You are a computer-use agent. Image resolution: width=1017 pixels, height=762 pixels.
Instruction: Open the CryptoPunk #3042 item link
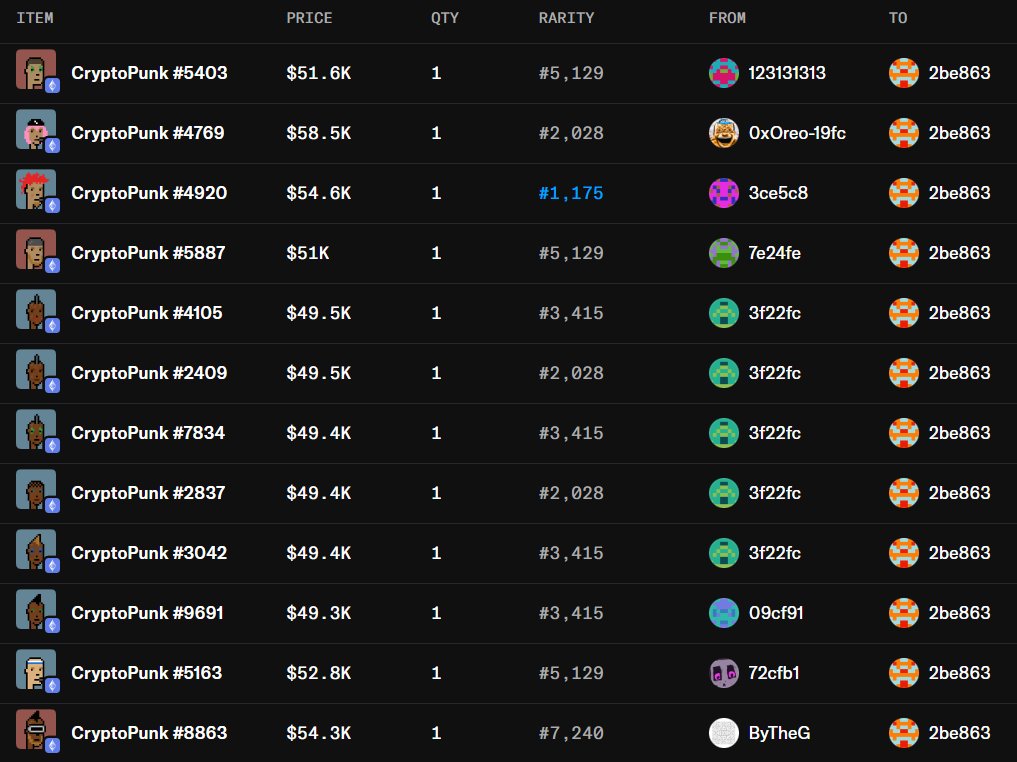click(x=149, y=553)
